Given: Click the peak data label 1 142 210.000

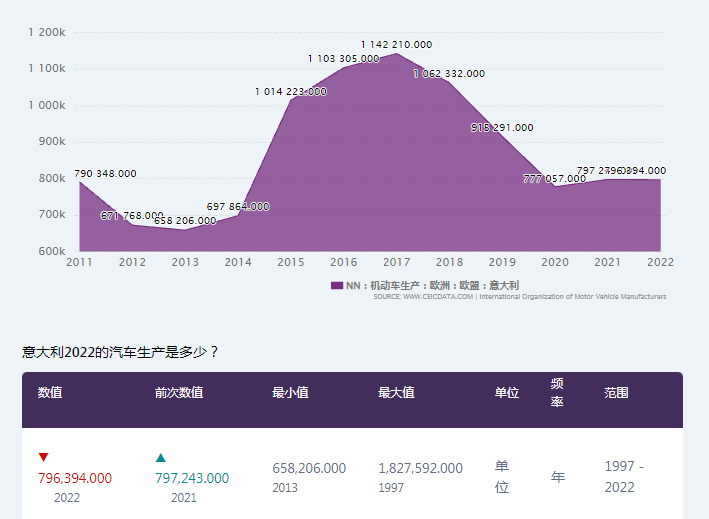Looking at the screenshot, I should point(396,44).
